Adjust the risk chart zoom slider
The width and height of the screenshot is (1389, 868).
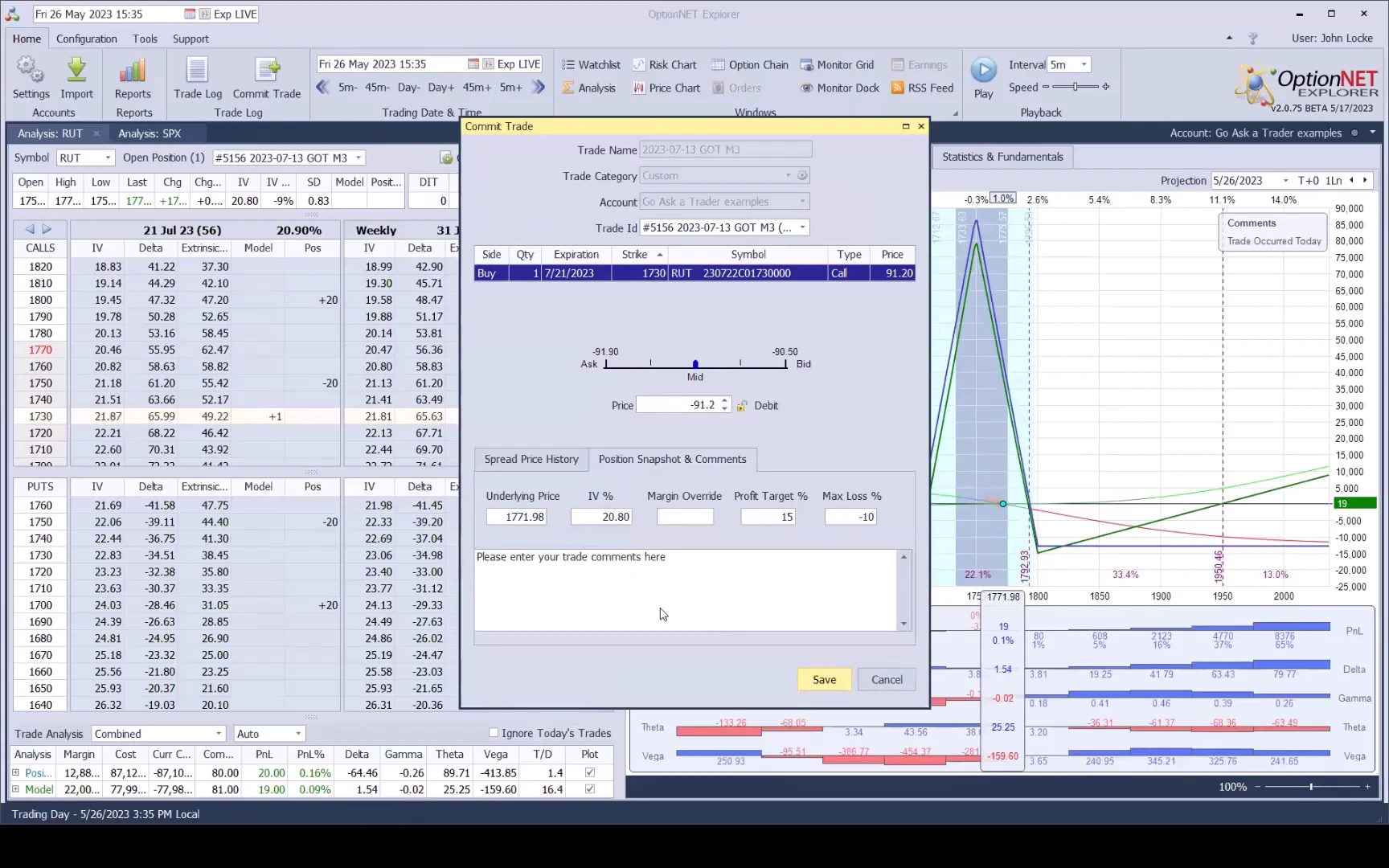(1312, 787)
